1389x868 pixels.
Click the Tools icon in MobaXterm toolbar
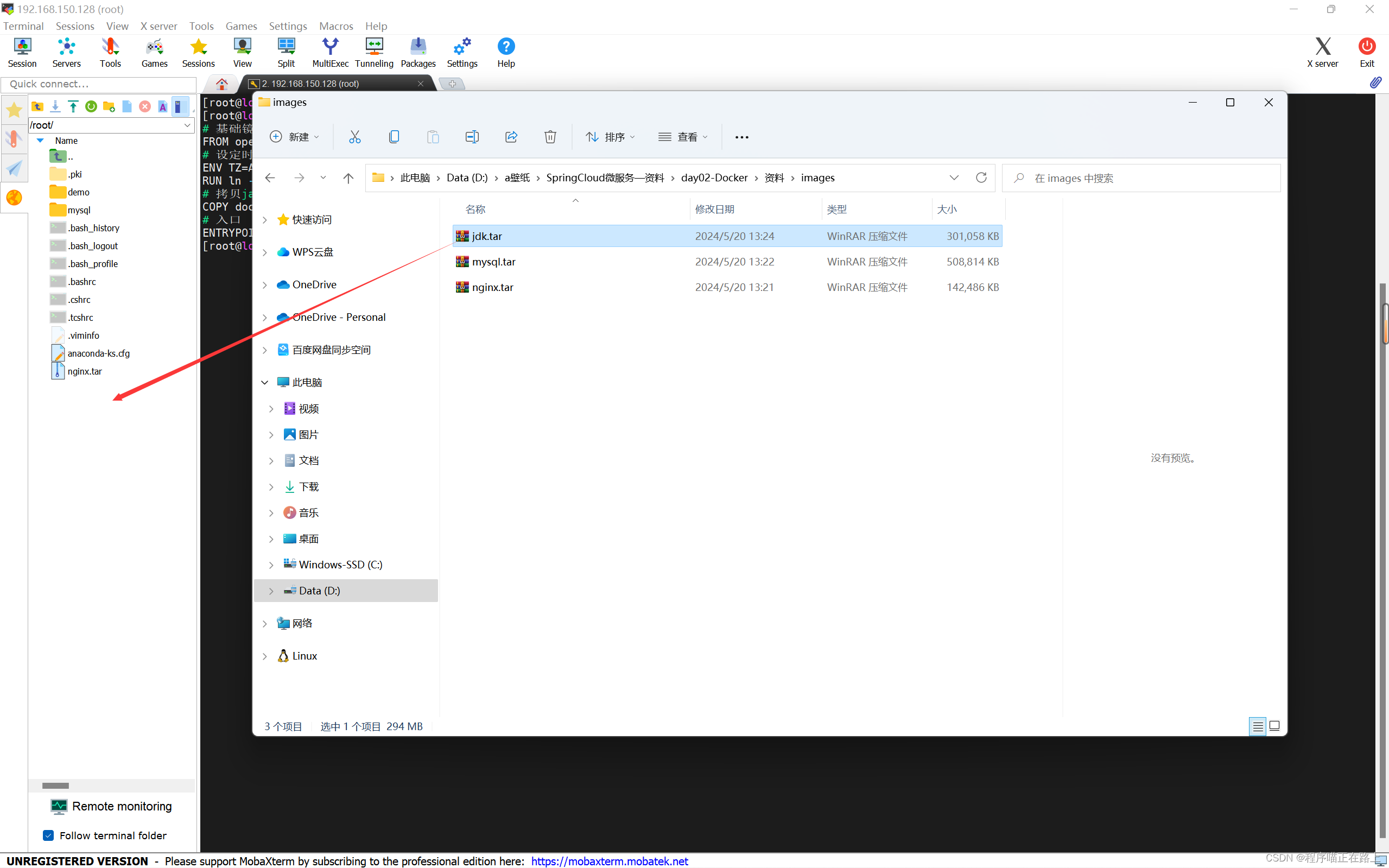(x=109, y=51)
